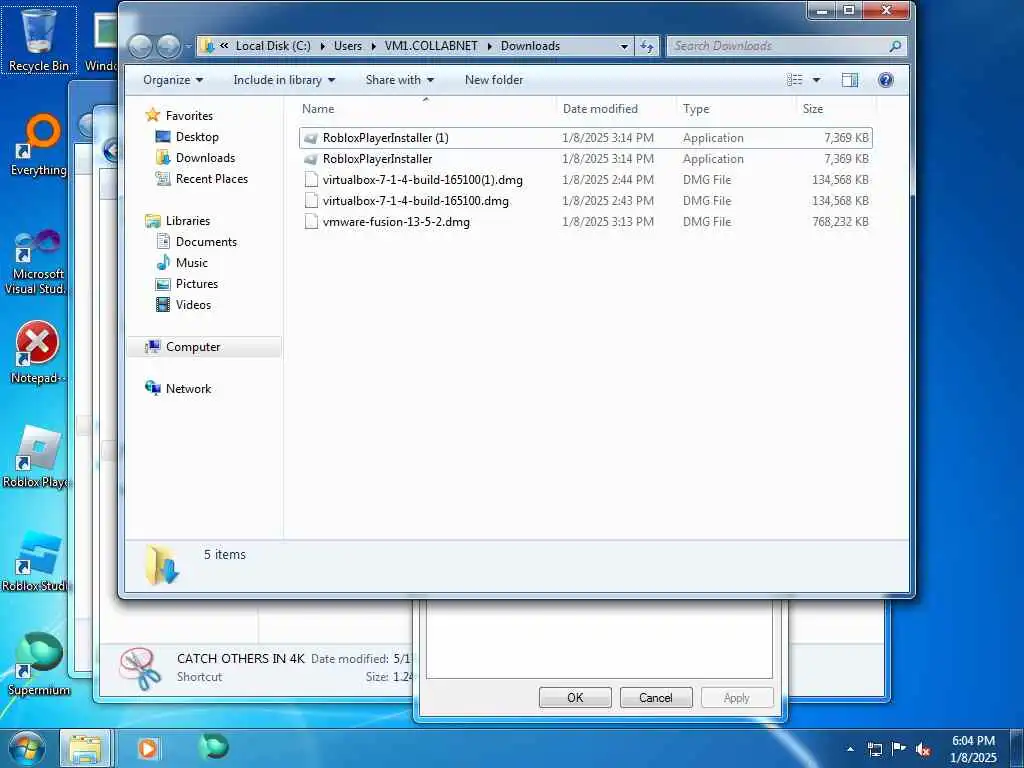1024x768 pixels.
Task: Open the Include in library dropdown
Action: pyautogui.click(x=284, y=80)
